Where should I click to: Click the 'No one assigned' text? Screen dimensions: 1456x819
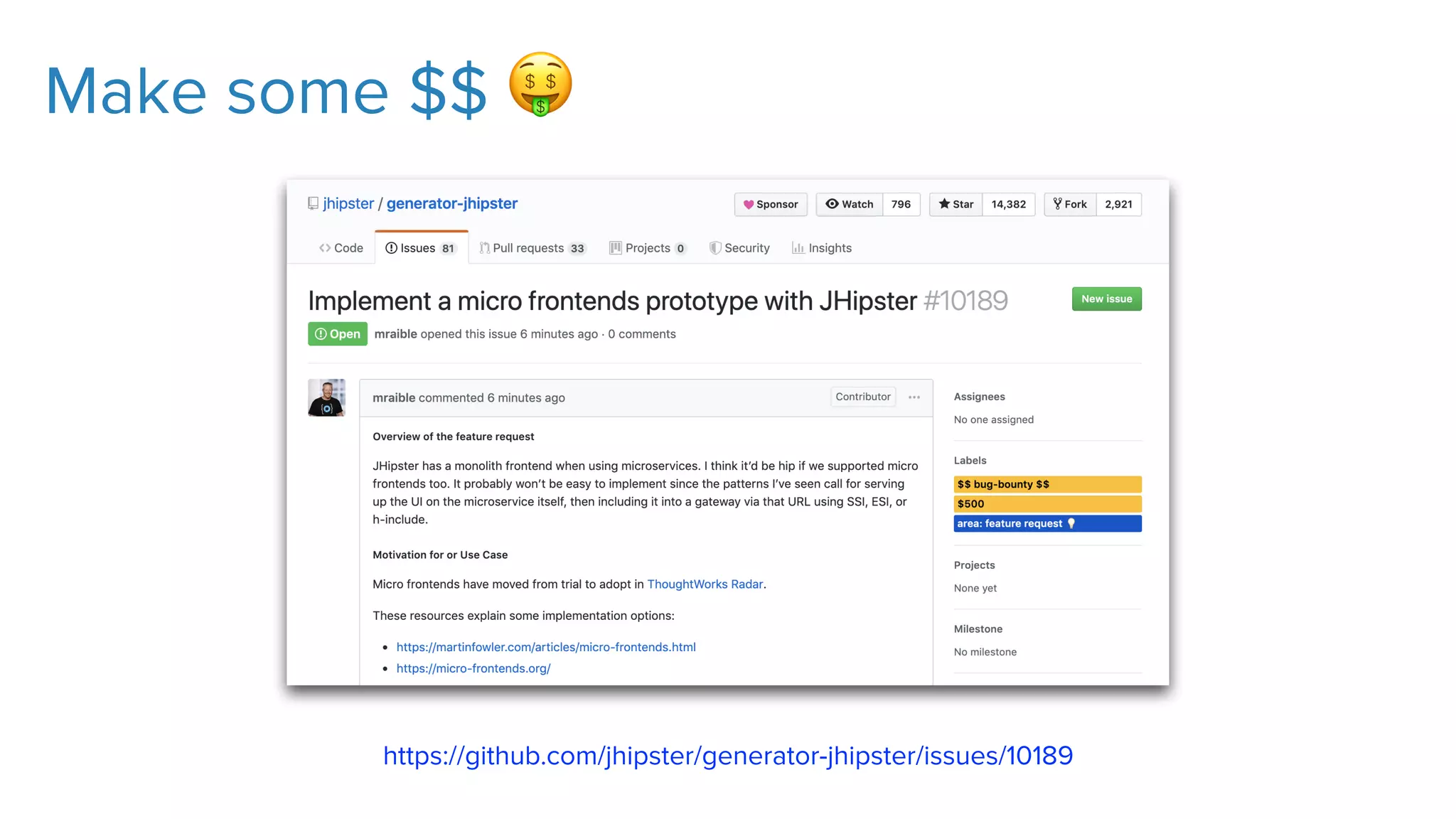(x=994, y=419)
